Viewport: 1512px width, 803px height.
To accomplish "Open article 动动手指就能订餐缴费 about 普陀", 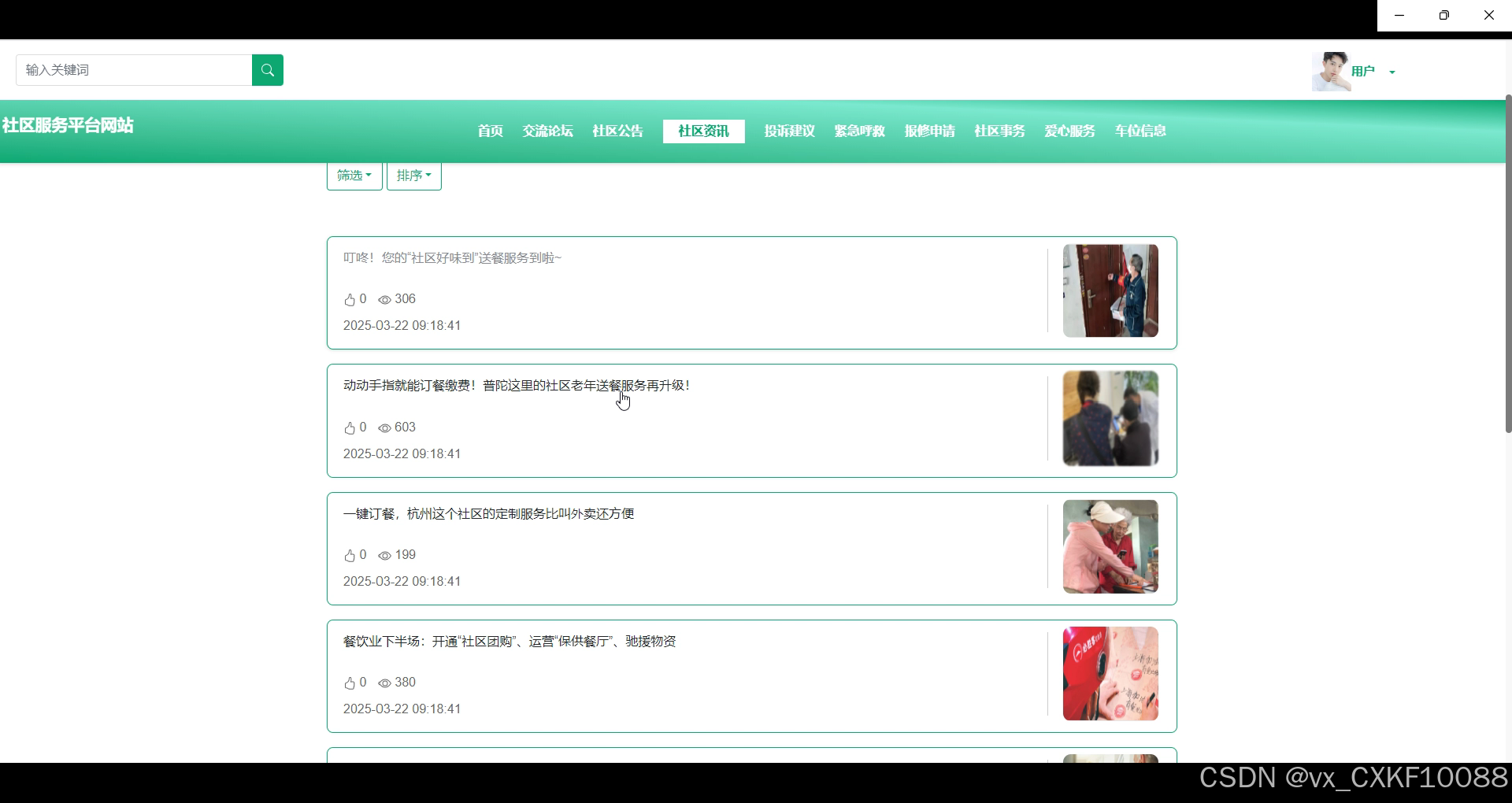I will [x=517, y=386].
